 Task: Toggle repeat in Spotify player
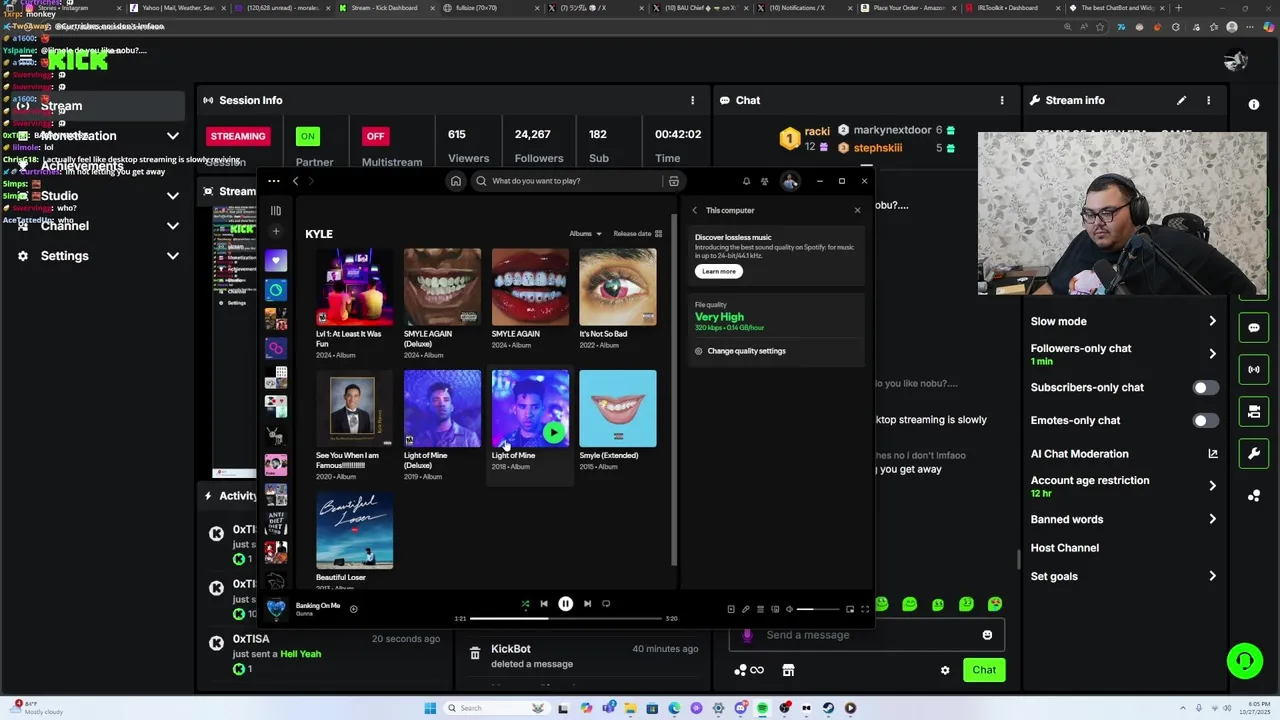(606, 604)
